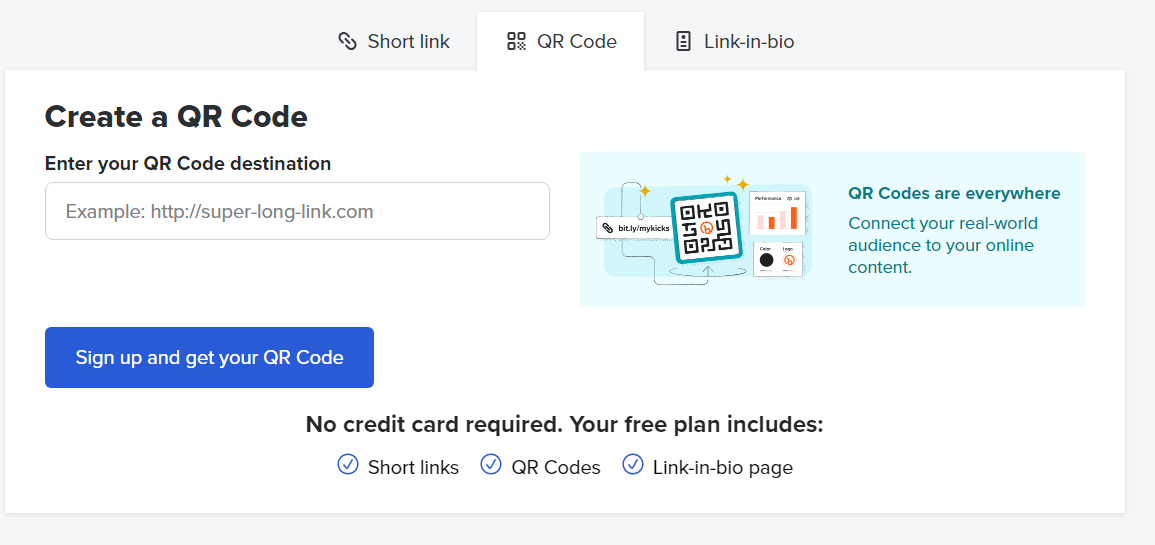Click the Short links text in free plan list
The width and height of the screenshot is (1155, 545).
[x=413, y=468]
